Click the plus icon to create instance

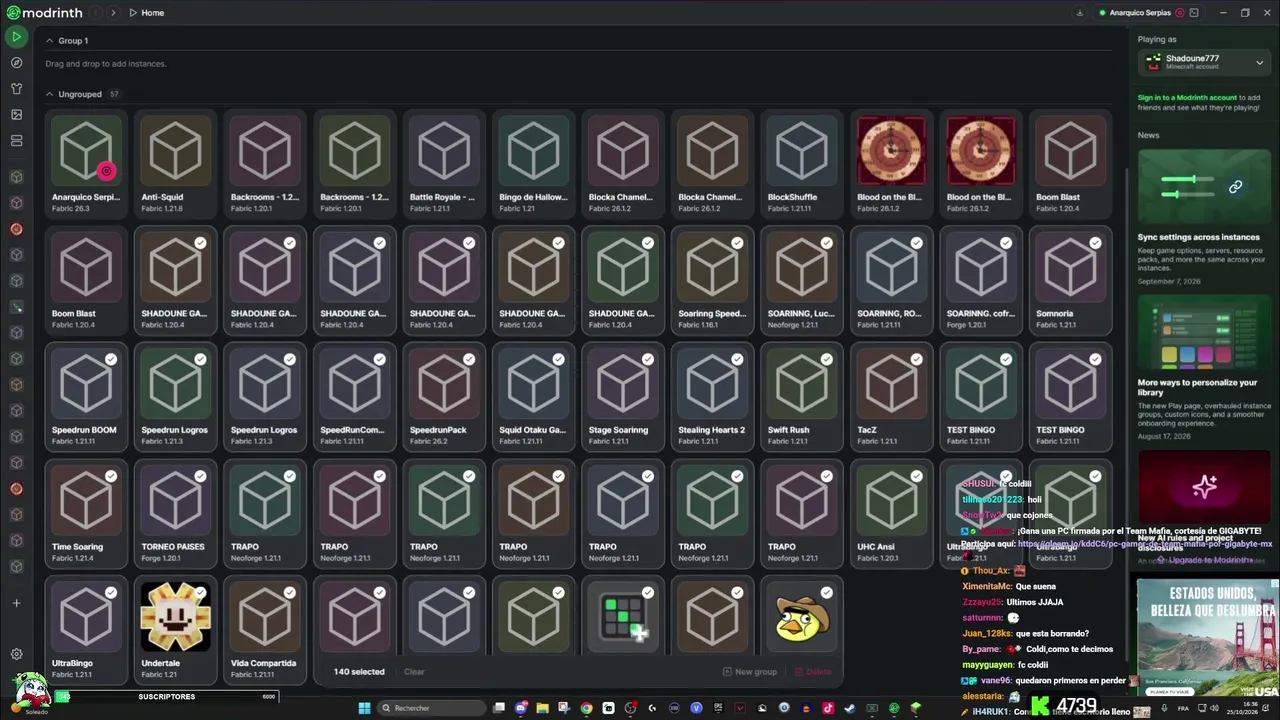(16, 603)
